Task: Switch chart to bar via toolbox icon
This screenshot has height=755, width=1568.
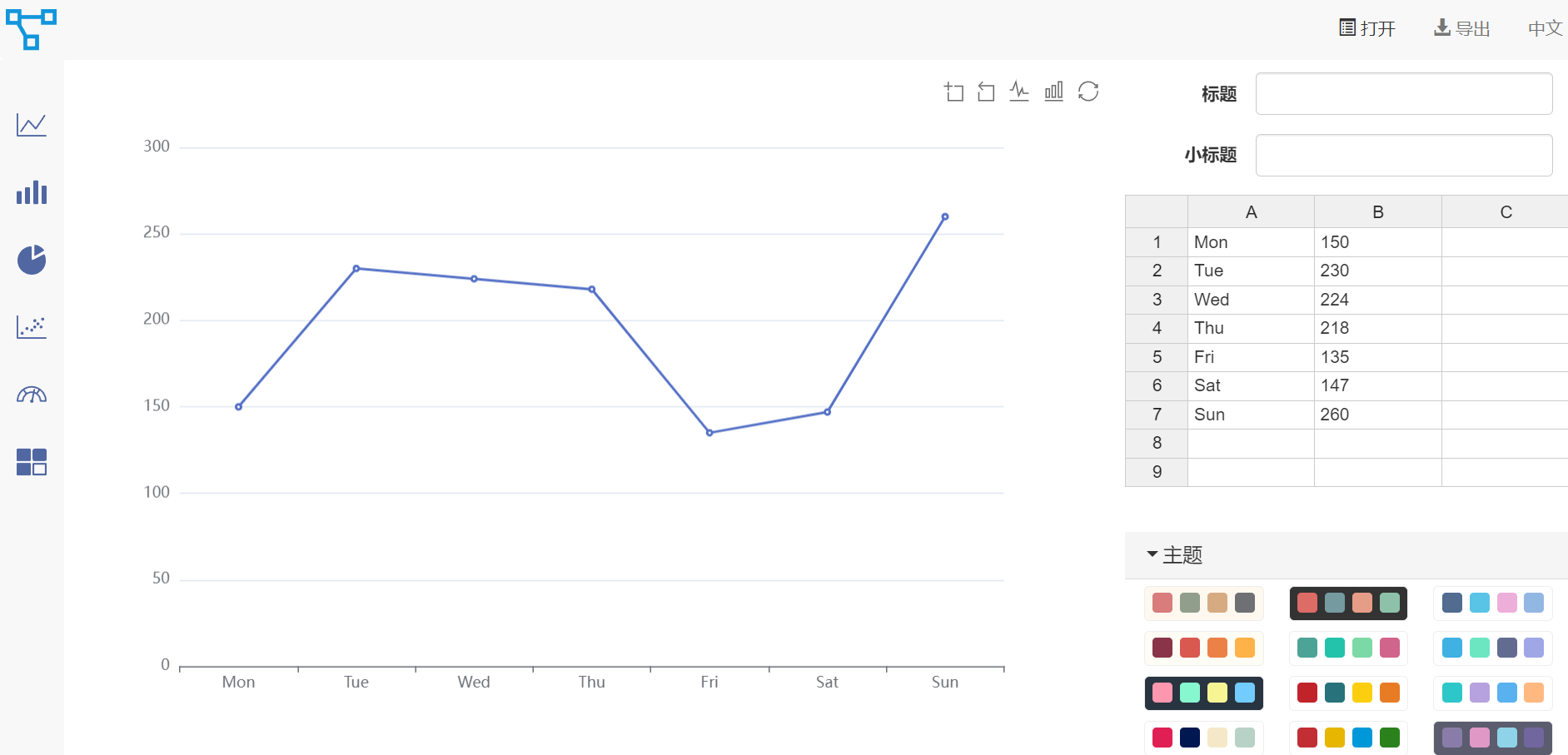Action: coord(1053,91)
